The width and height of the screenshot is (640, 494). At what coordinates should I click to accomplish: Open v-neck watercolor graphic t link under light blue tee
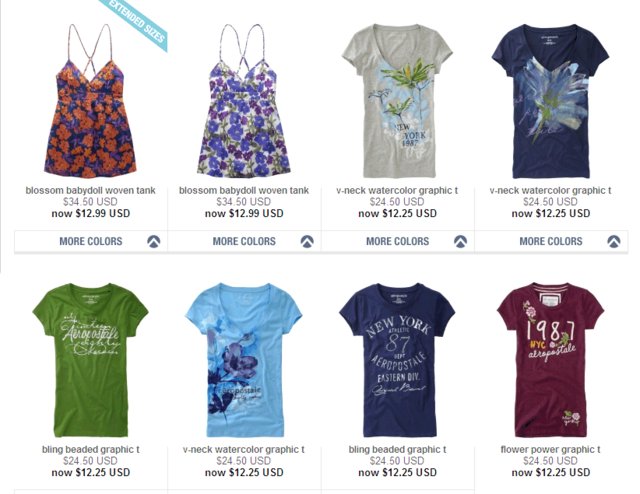click(244, 449)
